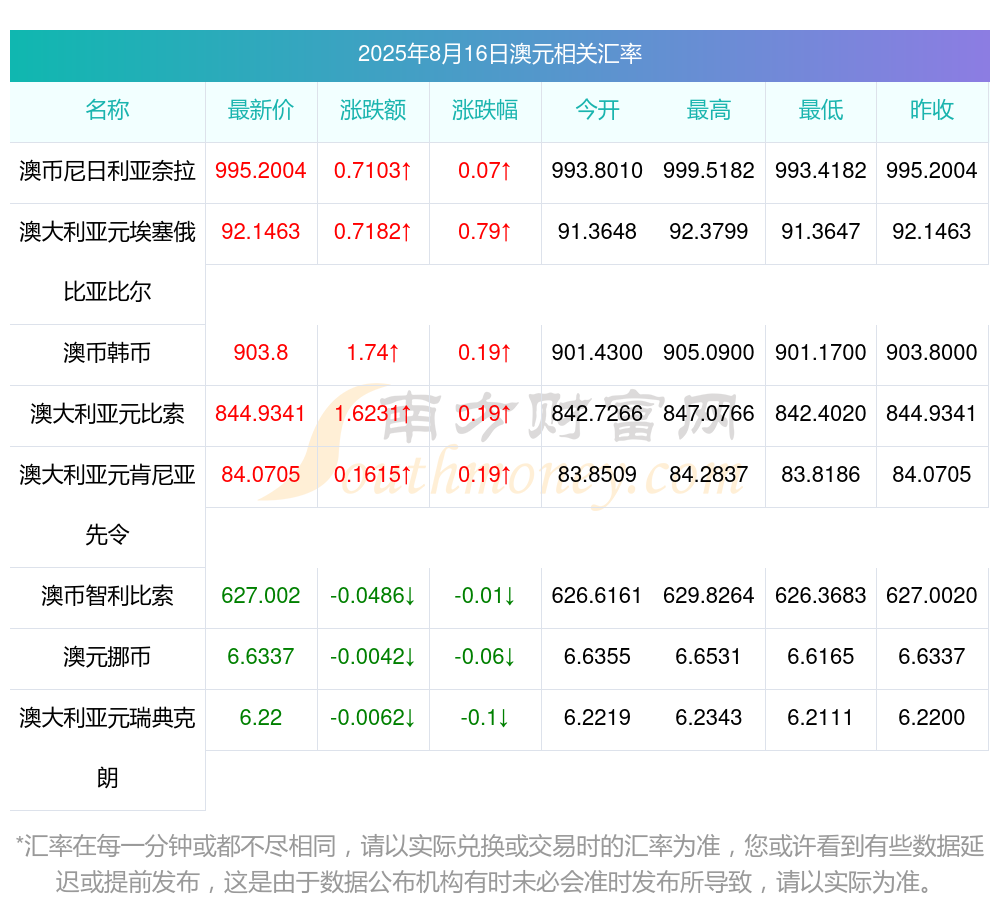Image resolution: width=1000 pixels, height=913 pixels.
Task: Click opening value 83.8509
Action: [x=597, y=474]
